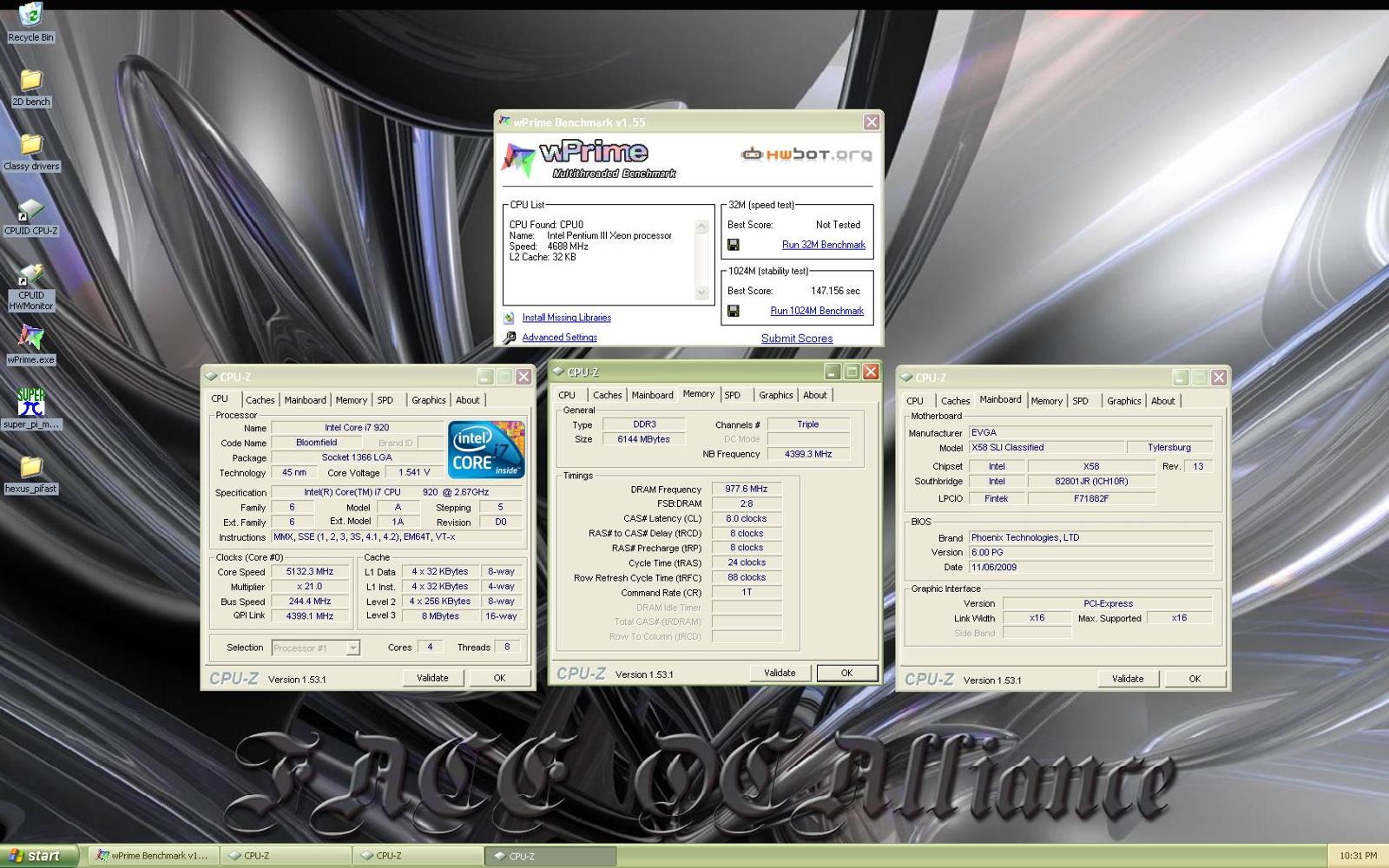Open Mainboard tab in left CPU-Z window
This screenshot has height=868, width=1389.
coord(306,400)
